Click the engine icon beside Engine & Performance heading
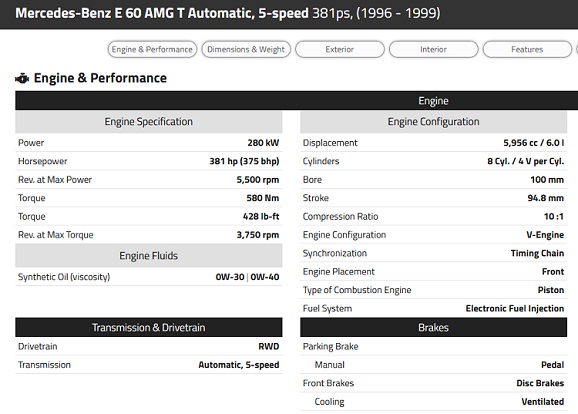578x414 pixels. [x=22, y=78]
